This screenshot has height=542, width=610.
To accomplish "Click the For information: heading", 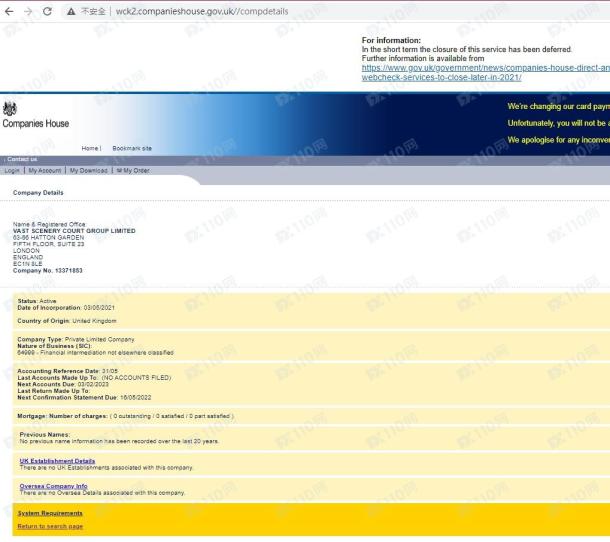I will (391, 40).
